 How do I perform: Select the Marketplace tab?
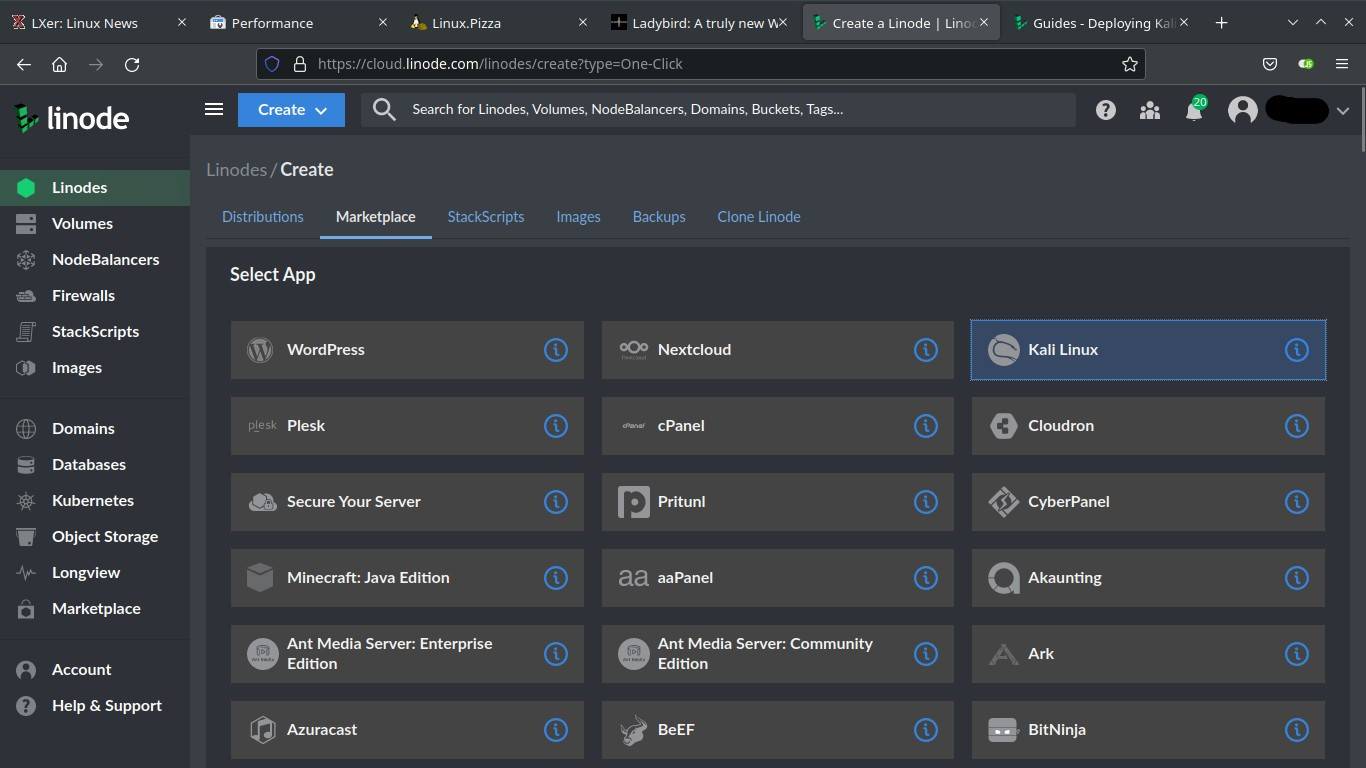(x=376, y=217)
